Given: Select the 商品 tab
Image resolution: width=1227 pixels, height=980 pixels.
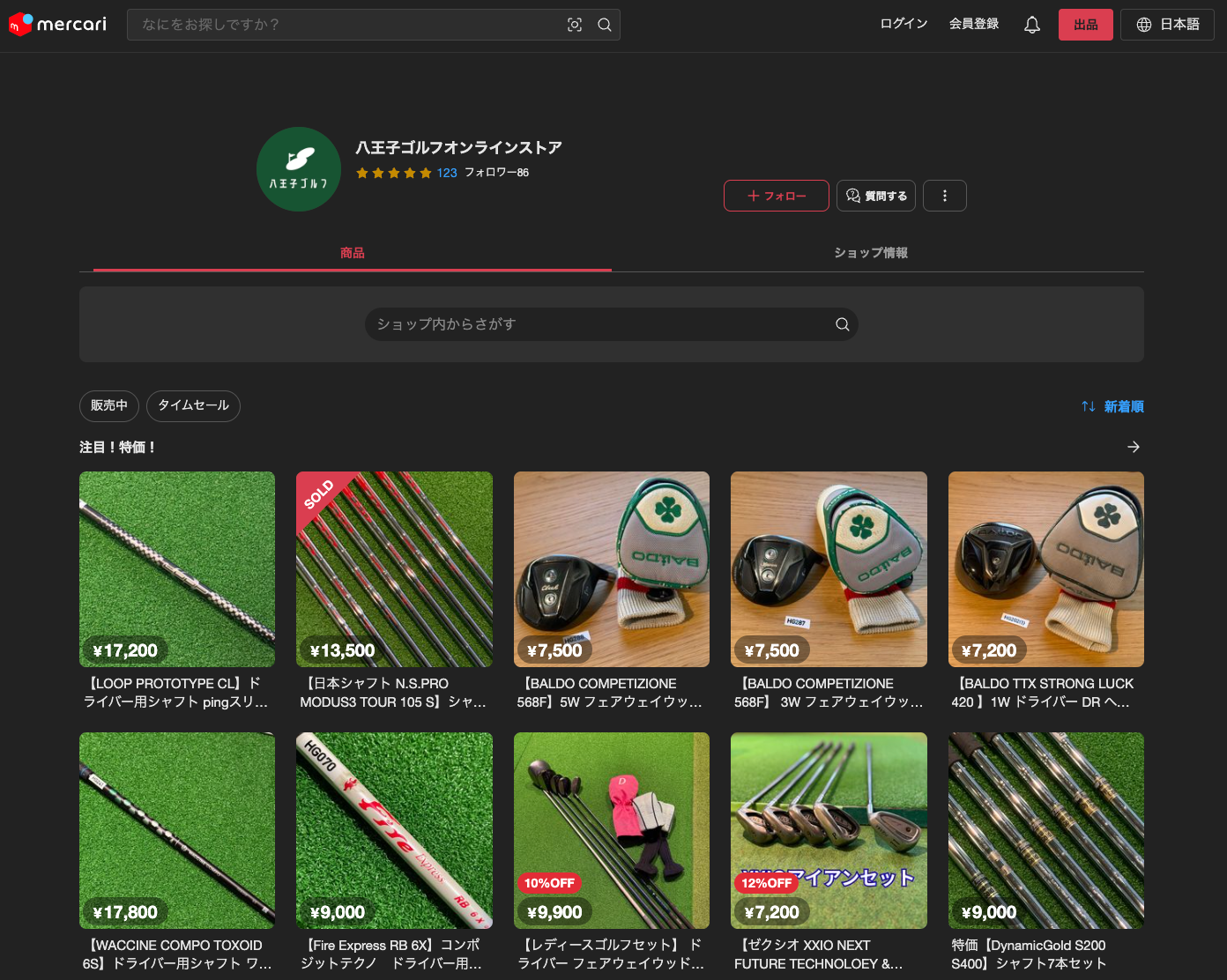Looking at the screenshot, I should pos(353,253).
